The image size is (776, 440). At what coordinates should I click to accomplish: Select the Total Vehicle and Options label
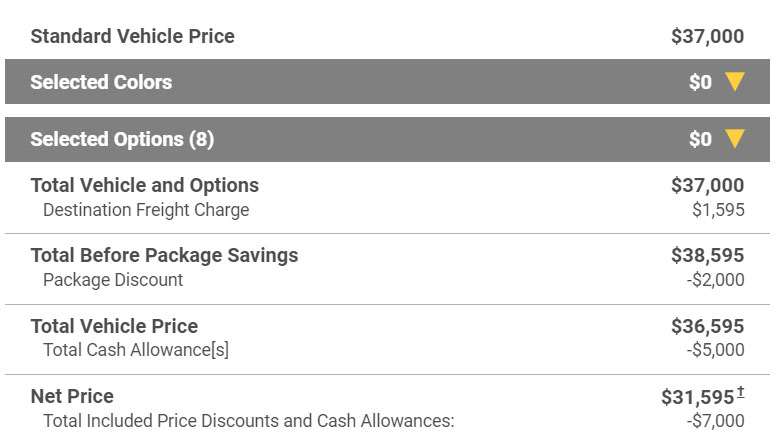click(145, 185)
